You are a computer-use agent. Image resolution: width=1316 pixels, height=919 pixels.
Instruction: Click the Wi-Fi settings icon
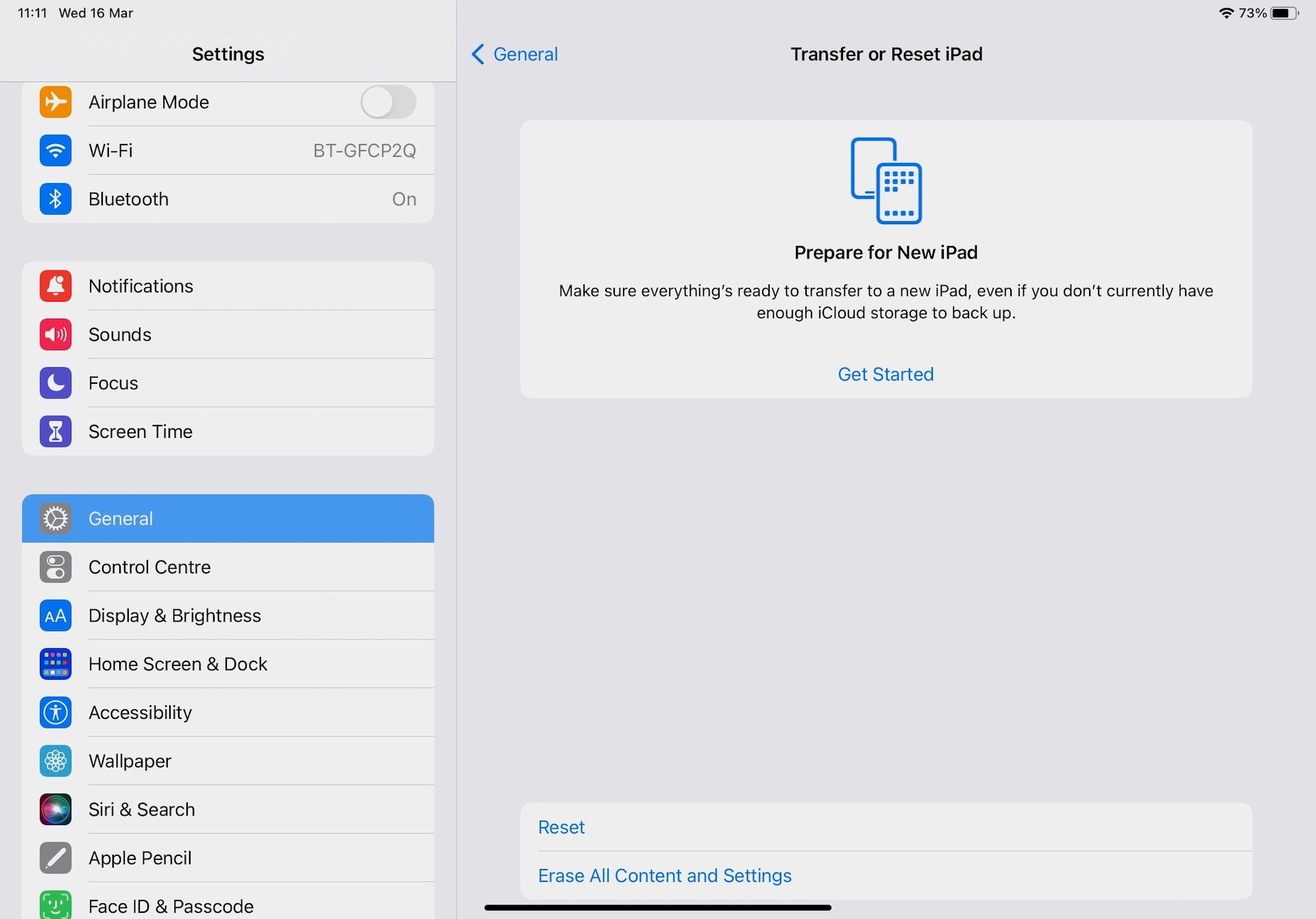(x=56, y=151)
